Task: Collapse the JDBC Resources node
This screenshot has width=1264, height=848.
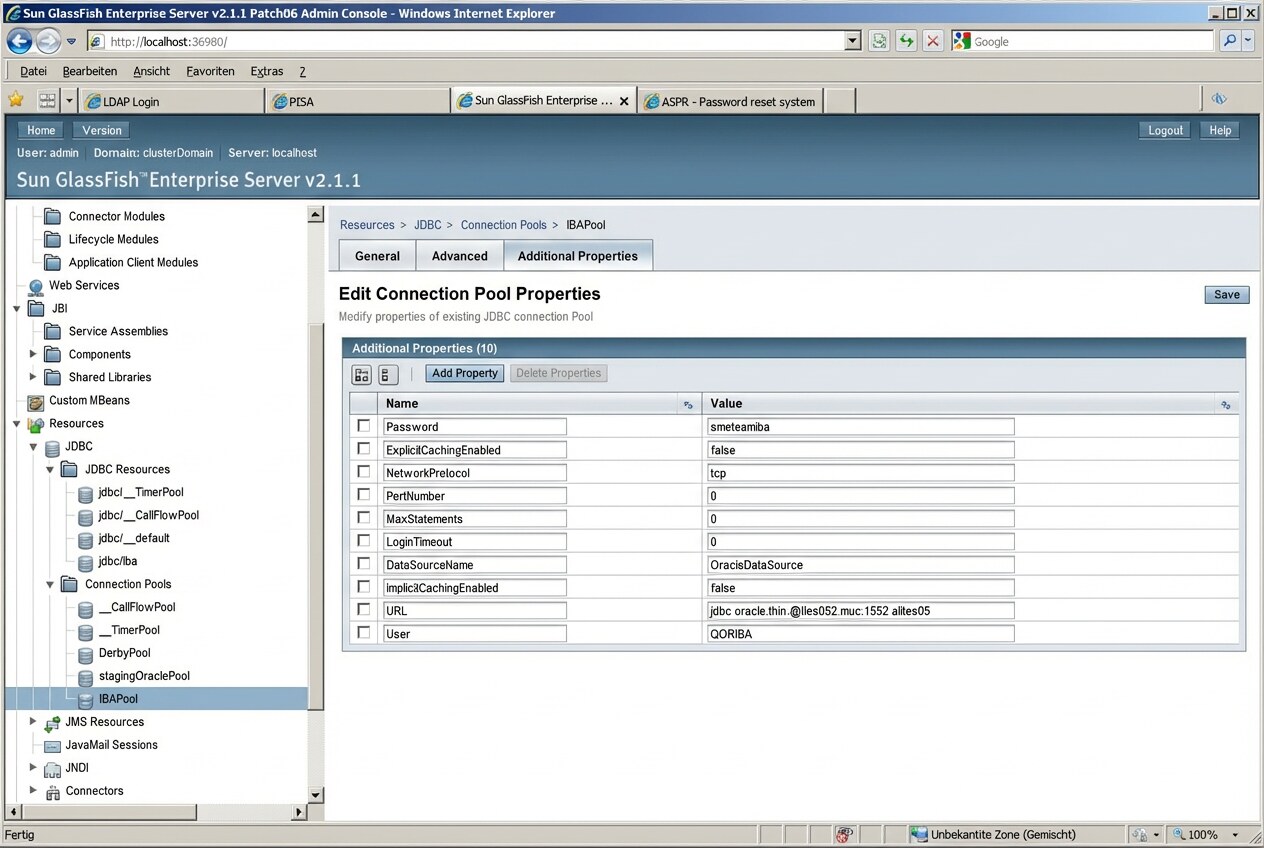Action: click(50, 470)
